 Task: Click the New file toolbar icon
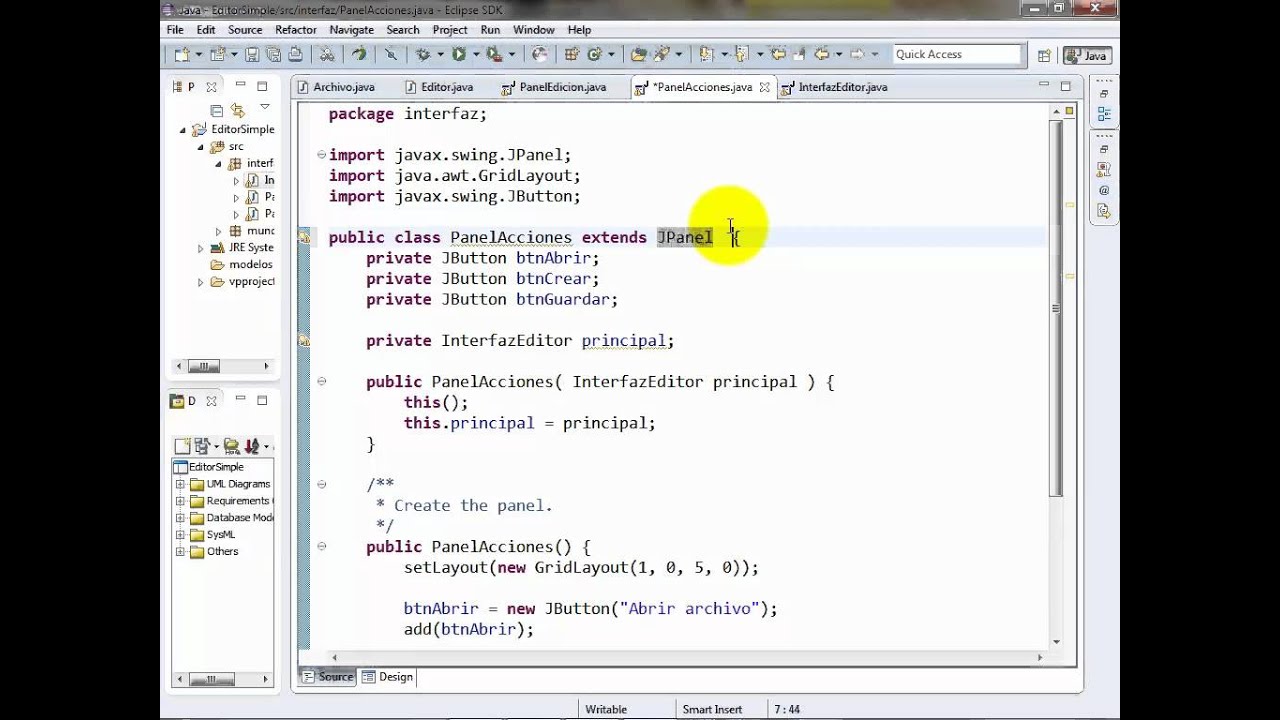coord(181,54)
